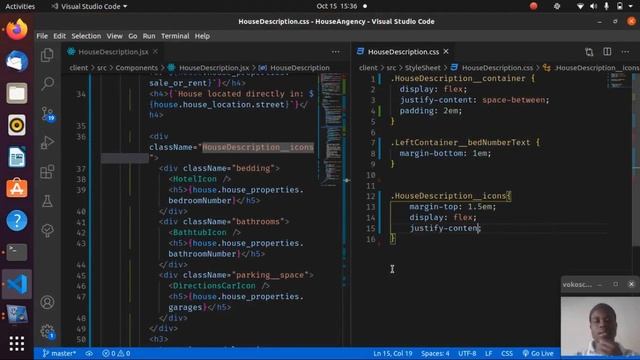Click the UTF-8 encoding status item
The height and width of the screenshot is (360, 640).
tap(467, 353)
